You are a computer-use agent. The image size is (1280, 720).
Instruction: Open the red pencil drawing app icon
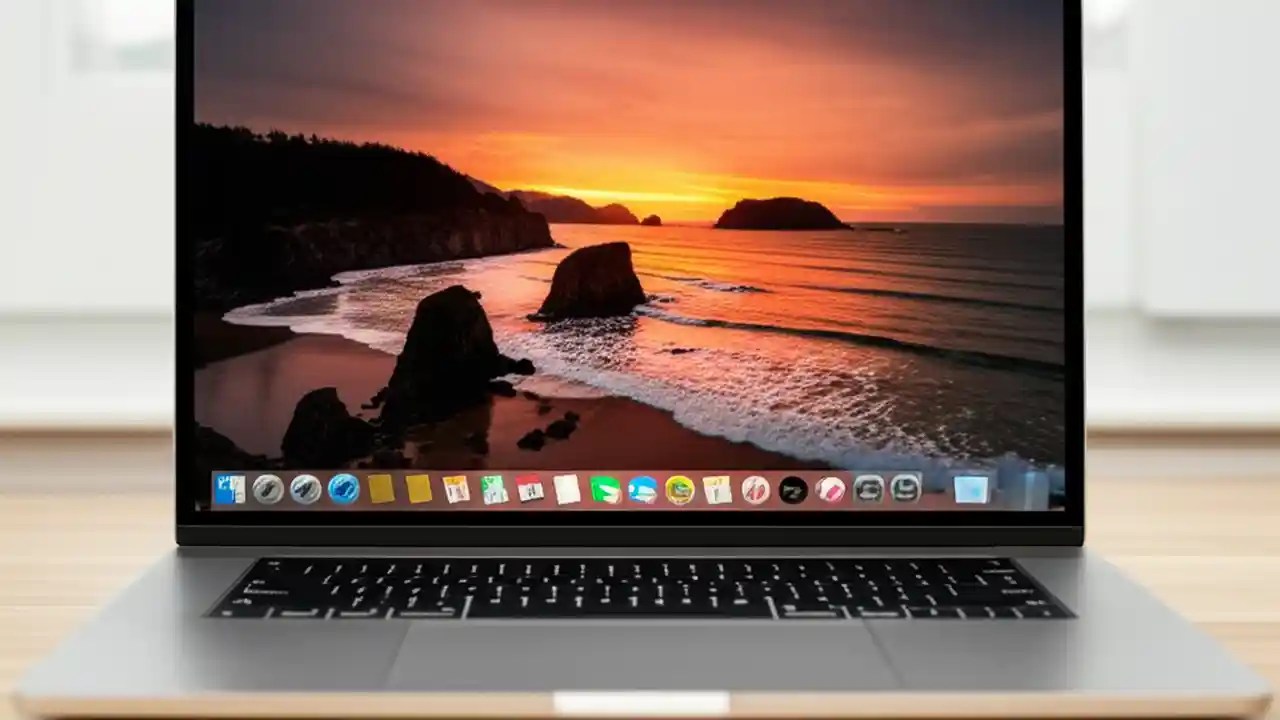(755, 490)
